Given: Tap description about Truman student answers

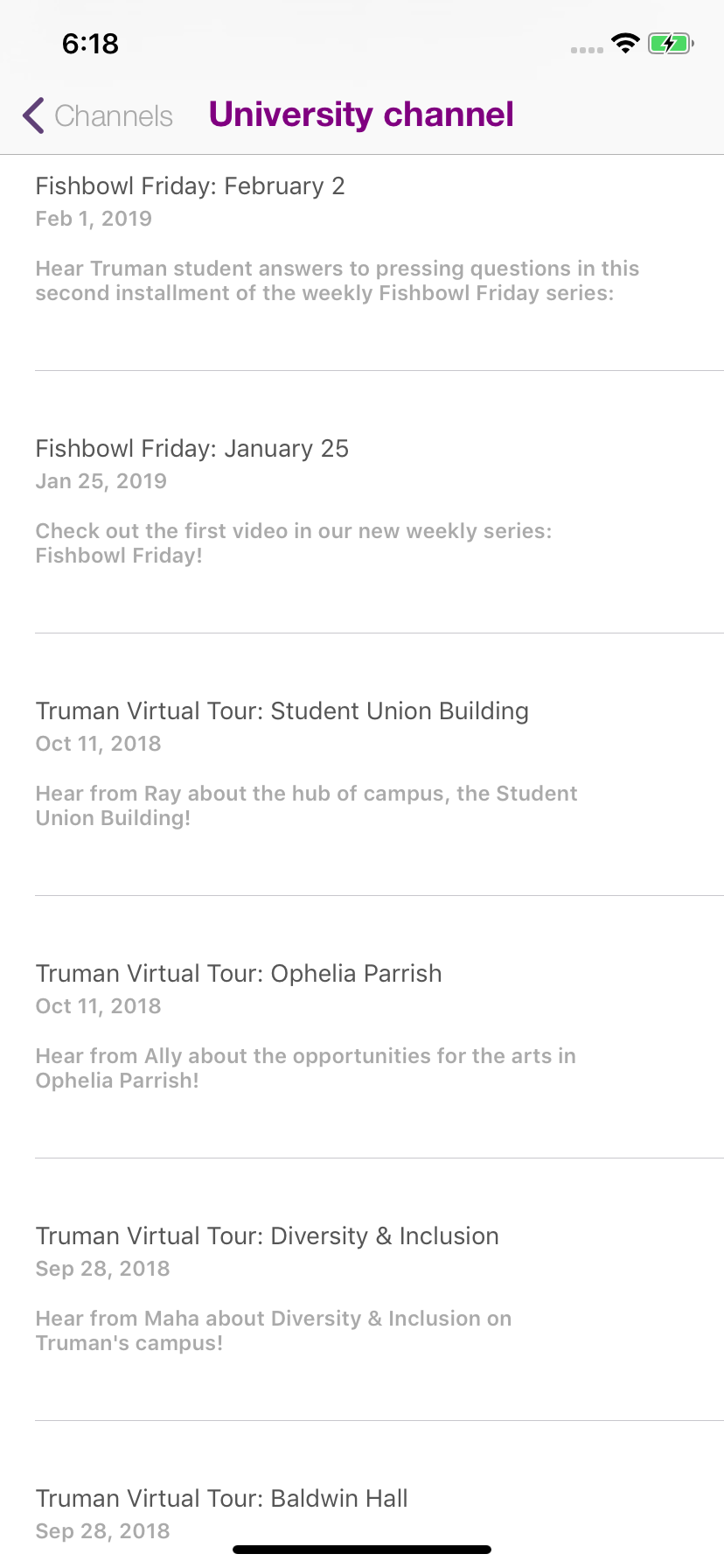Looking at the screenshot, I should 337,281.
